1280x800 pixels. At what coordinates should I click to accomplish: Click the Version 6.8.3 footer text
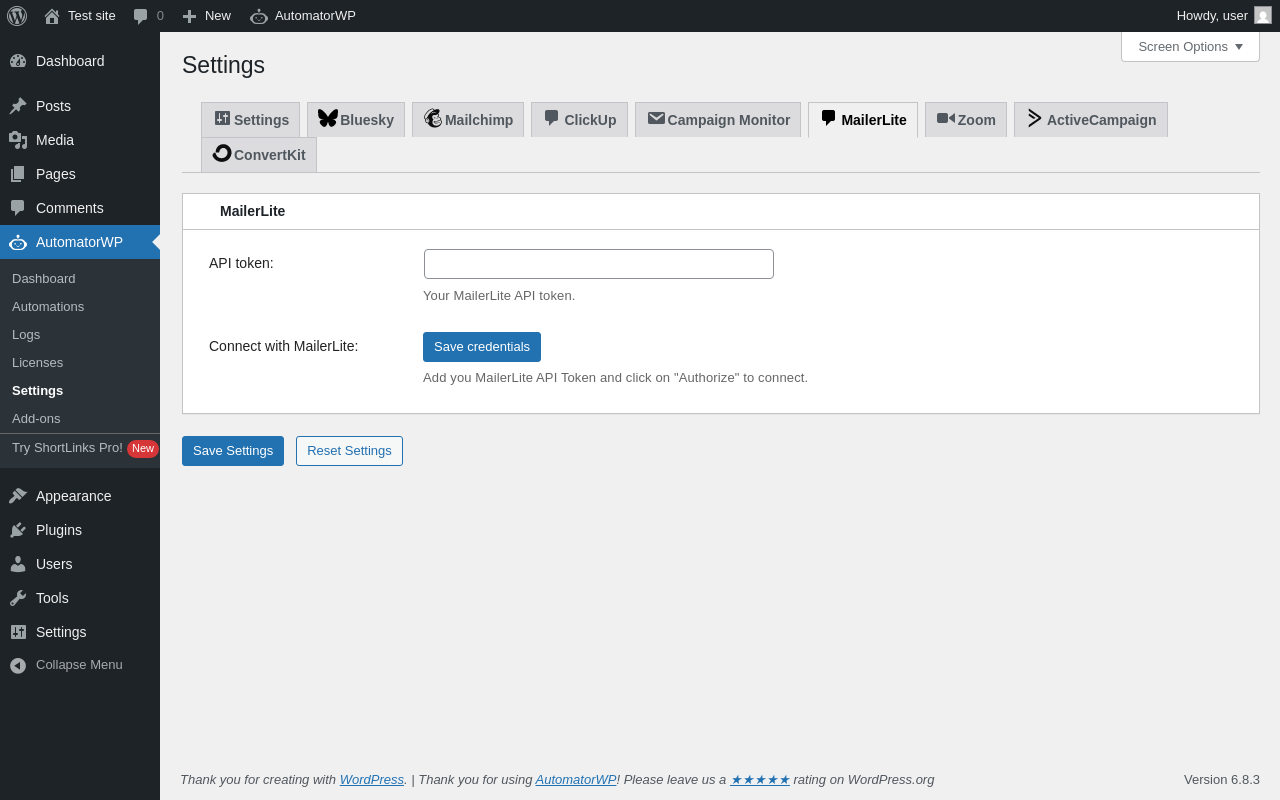(x=1222, y=780)
